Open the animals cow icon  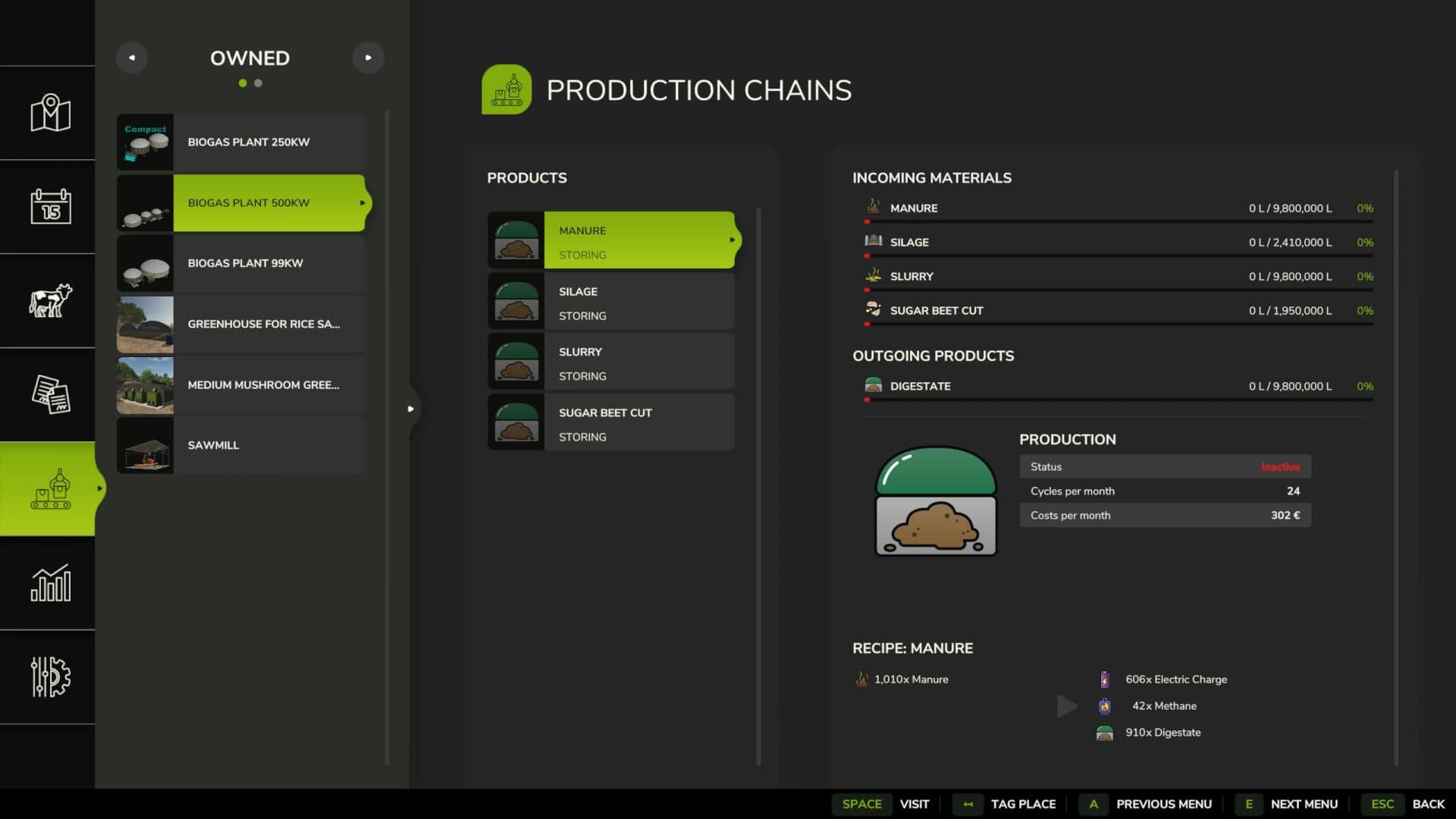pyautogui.click(x=50, y=300)
